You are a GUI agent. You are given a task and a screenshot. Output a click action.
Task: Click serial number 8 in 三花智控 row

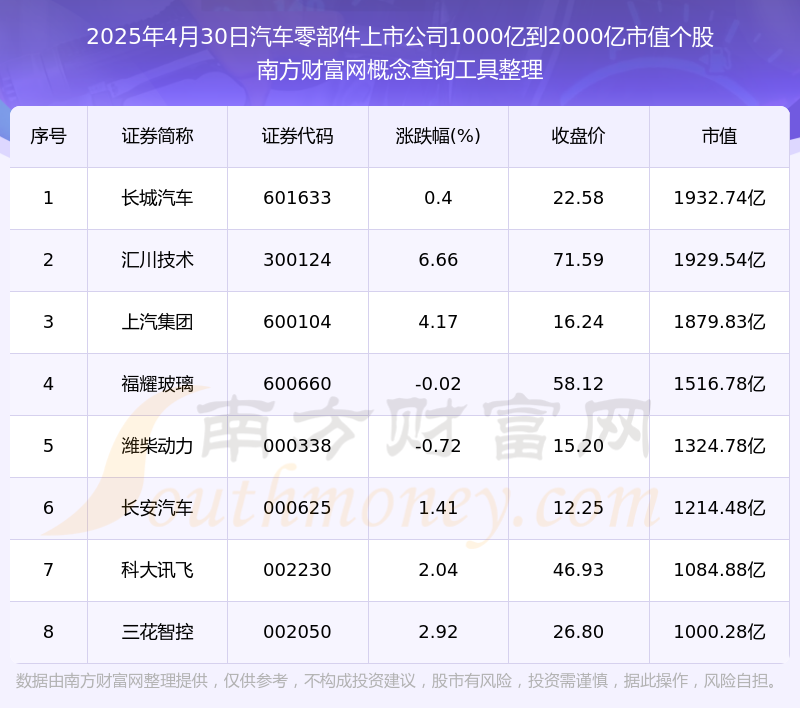(x=48, y=632)
